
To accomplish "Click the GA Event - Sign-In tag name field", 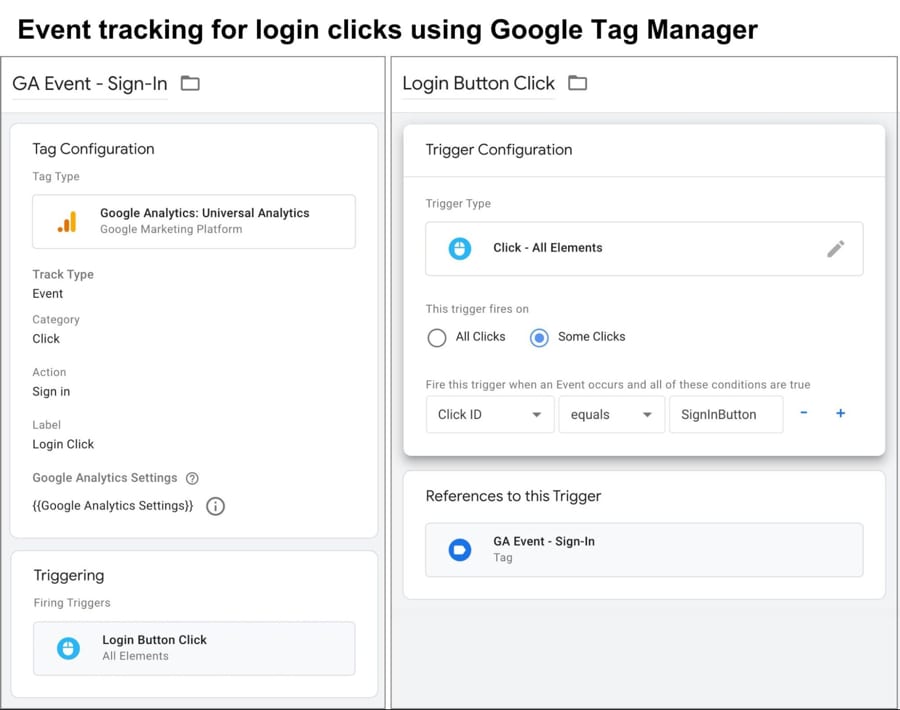I will tap(90, 84).
